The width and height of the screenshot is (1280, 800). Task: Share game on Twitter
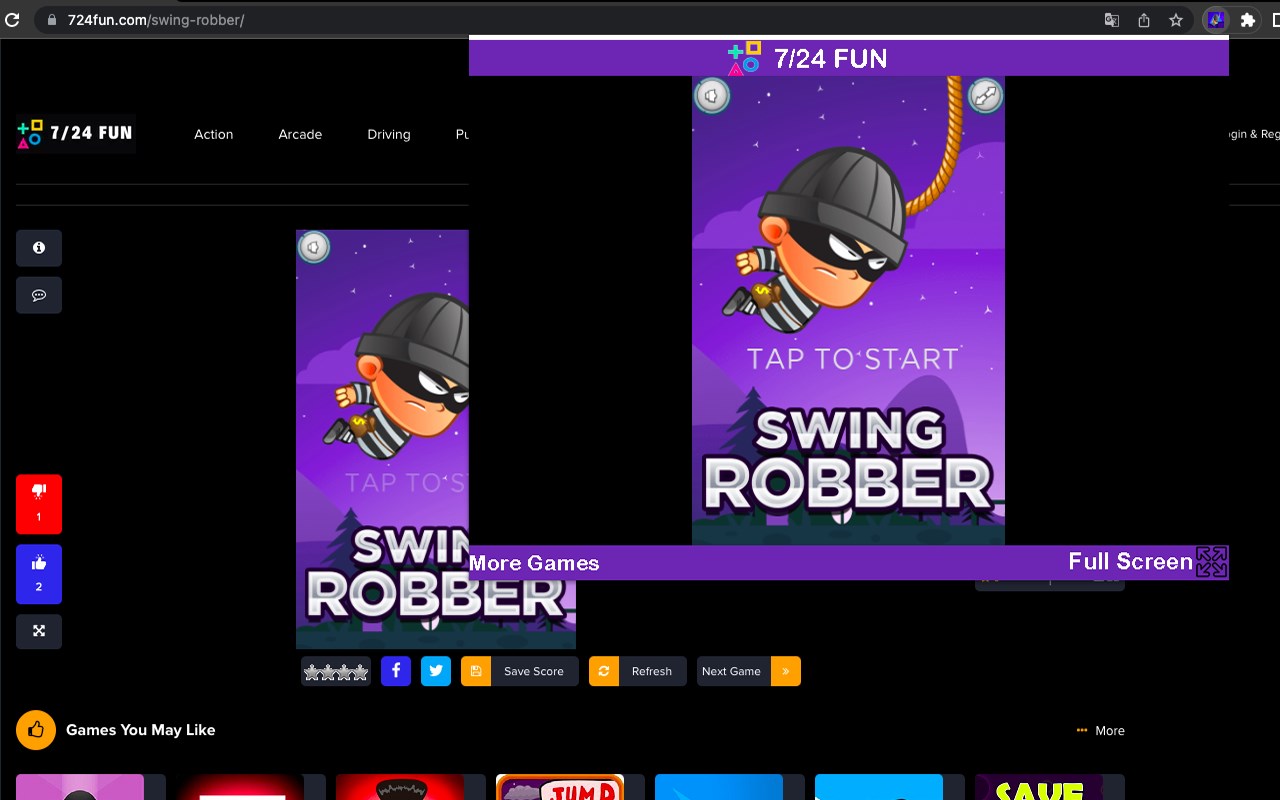point(436,671)
